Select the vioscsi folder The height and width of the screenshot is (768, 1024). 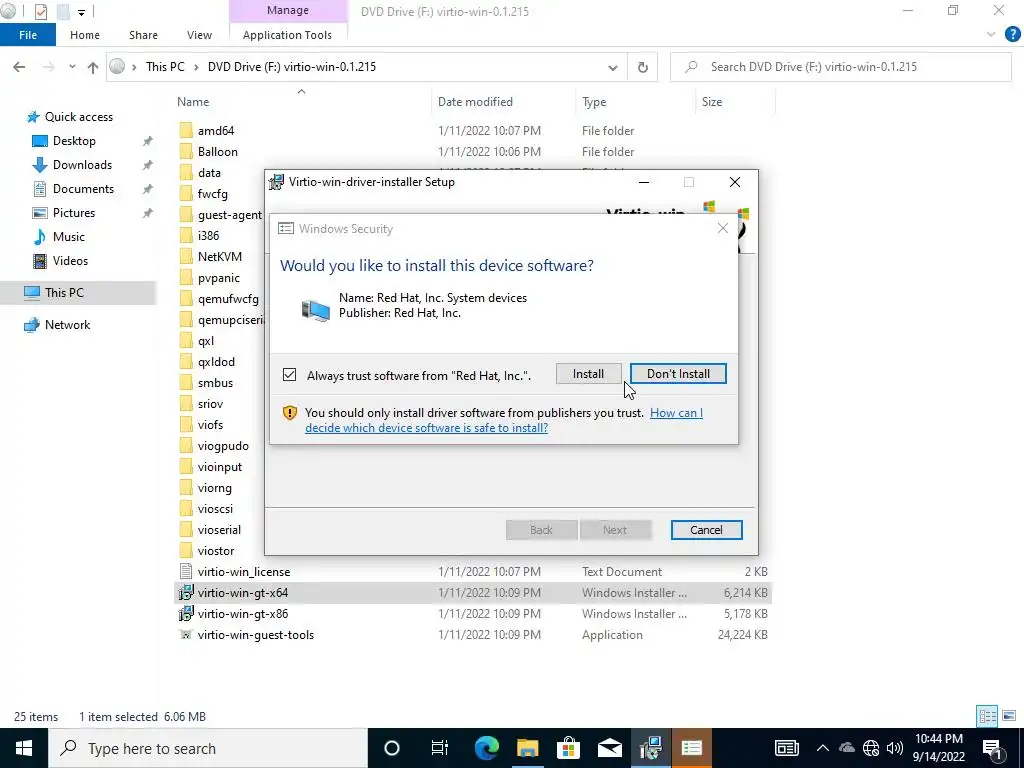point(215,509)
